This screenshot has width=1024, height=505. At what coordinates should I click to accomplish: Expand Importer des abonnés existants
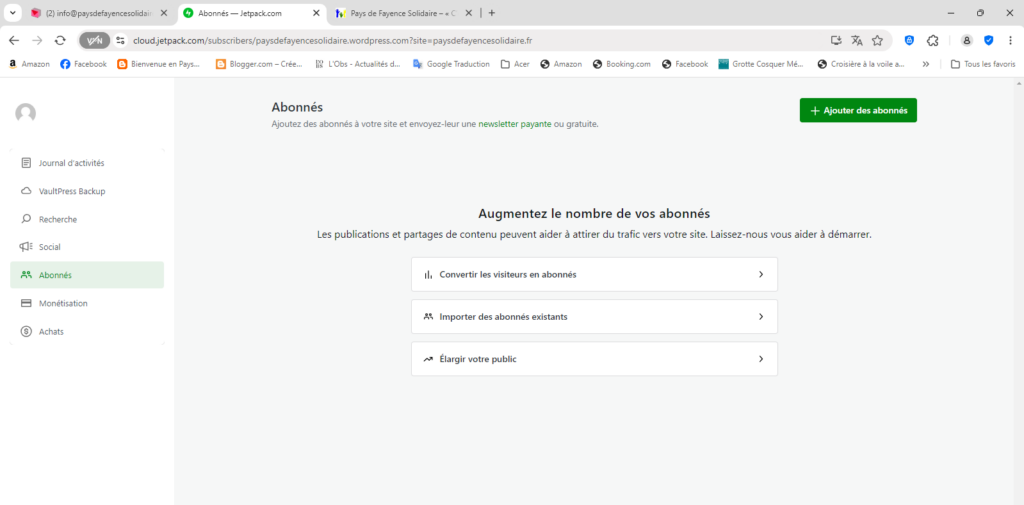[x=594, y=317]
